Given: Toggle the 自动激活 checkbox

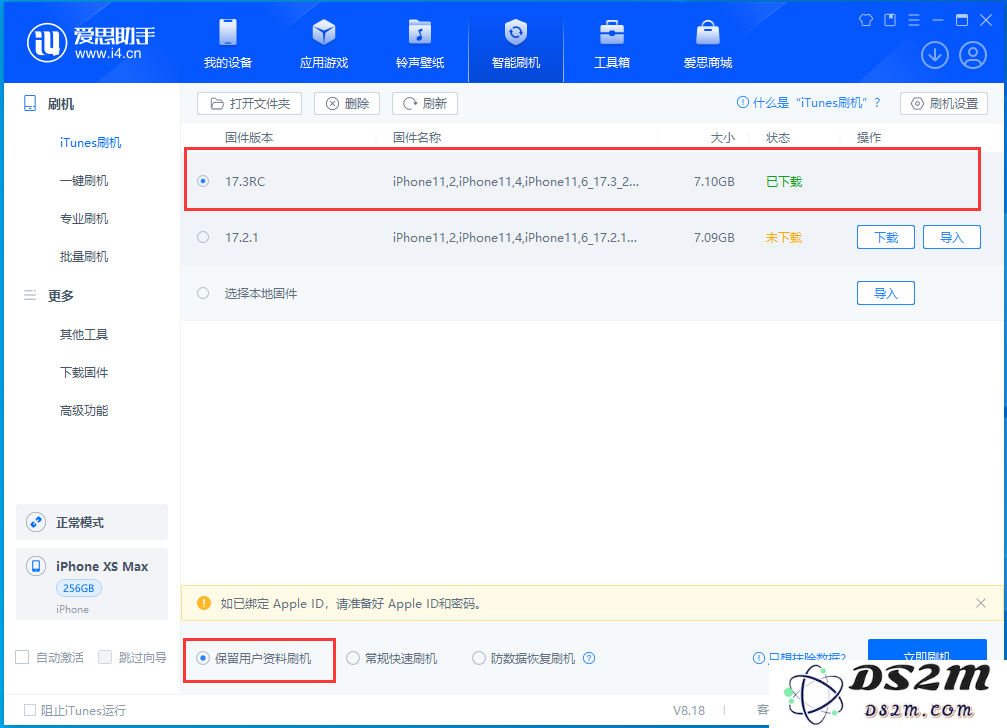Looking at the screenshot, I should [22, 657].
